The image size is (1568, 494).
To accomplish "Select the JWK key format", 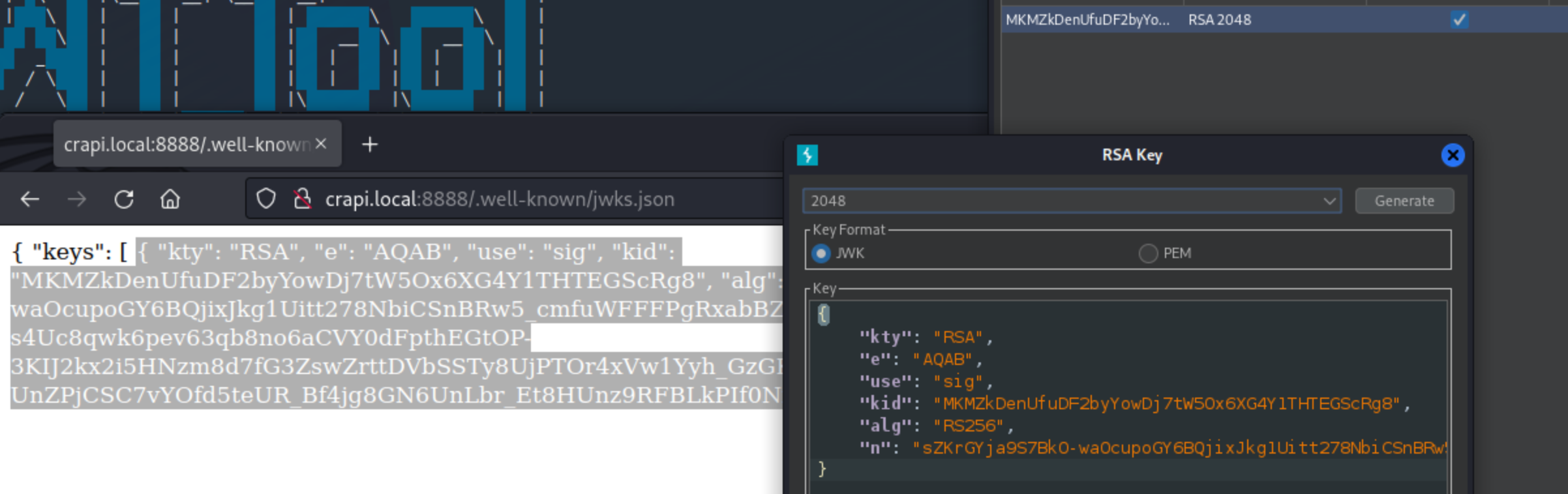I will pos(821,253).
